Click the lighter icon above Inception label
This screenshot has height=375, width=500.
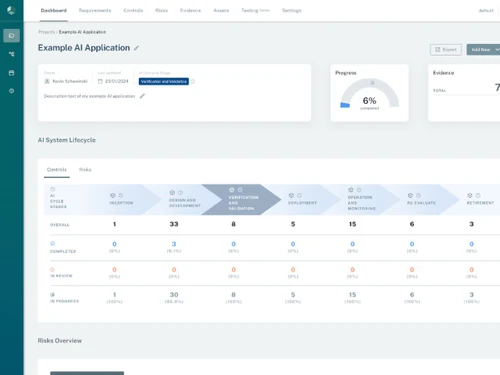pyautogui.click(x=121, y=195)
